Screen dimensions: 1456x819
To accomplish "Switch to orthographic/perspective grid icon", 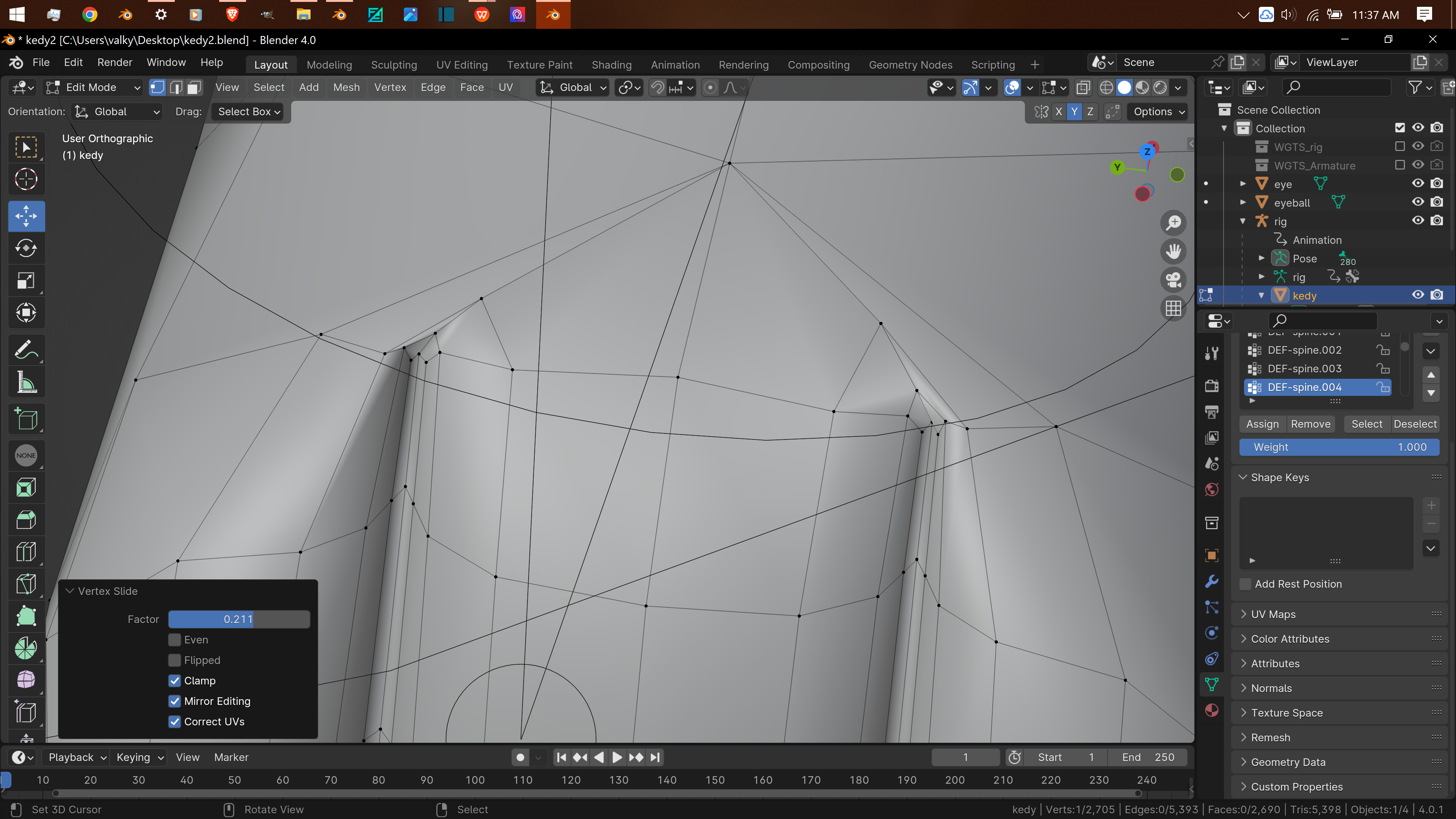I will (1174, 308).
